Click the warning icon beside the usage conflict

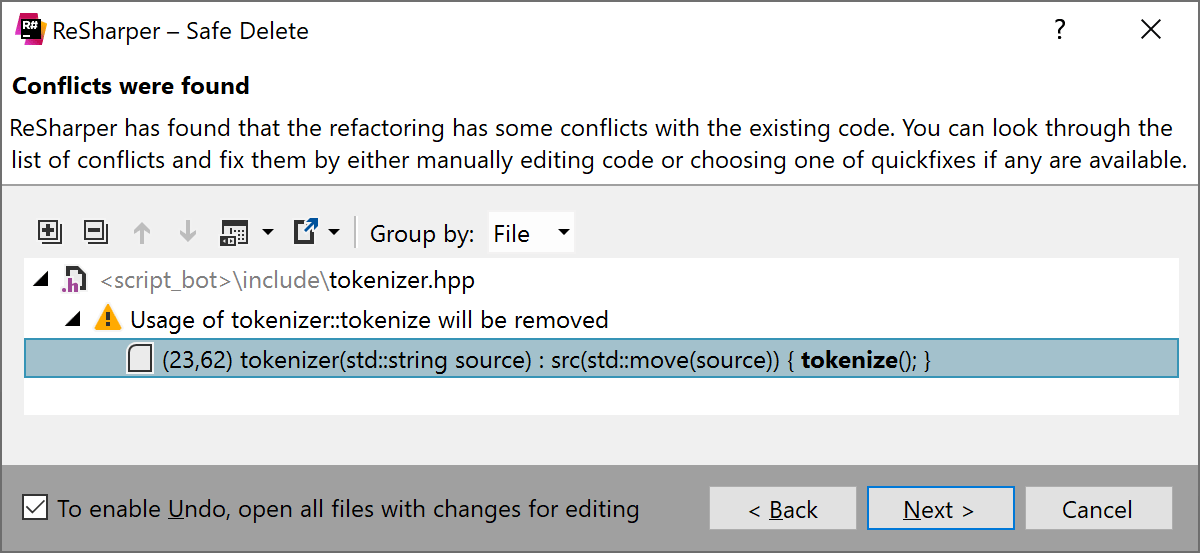pos(107,319)
